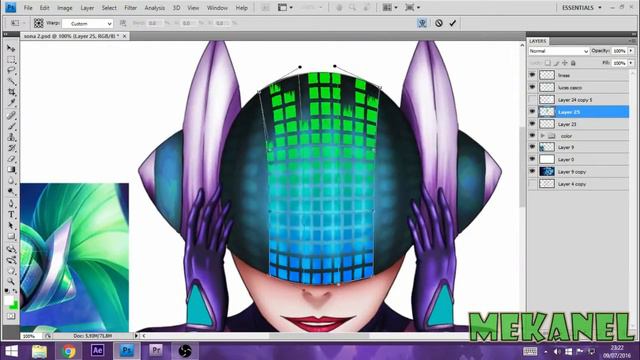Hide the lineas layer
The width and height of the screenshot is (640, 360).
point(532,75)
